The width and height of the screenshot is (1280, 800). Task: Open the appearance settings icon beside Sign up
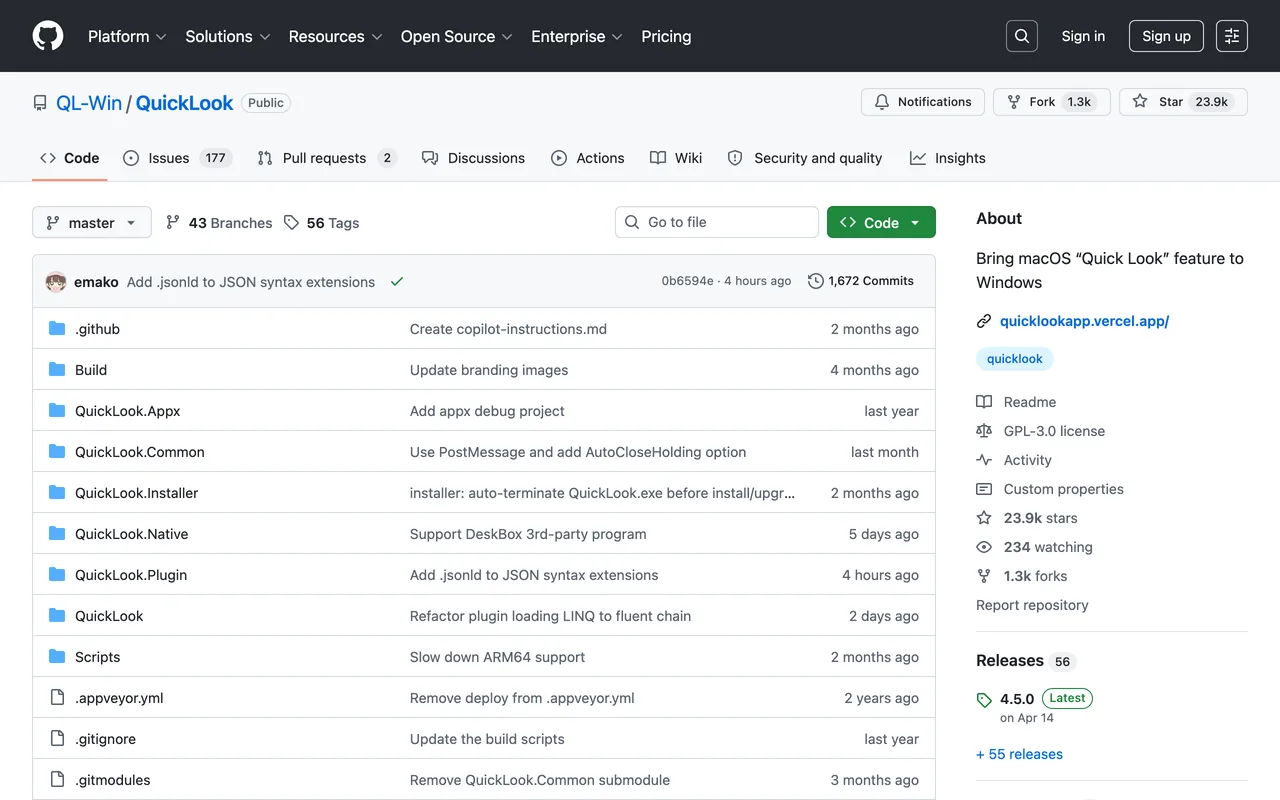(1232, 36)
